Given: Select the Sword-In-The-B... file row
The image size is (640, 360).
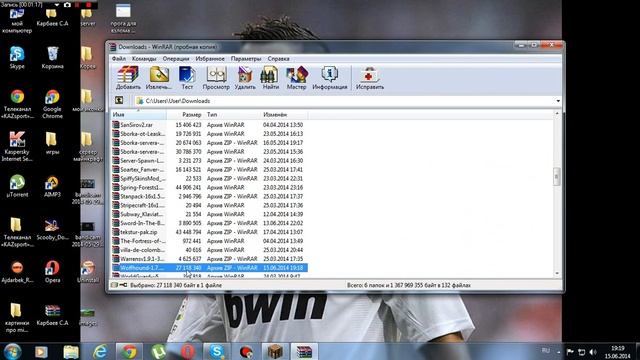Looking at the screenshot, I should 209,223.
